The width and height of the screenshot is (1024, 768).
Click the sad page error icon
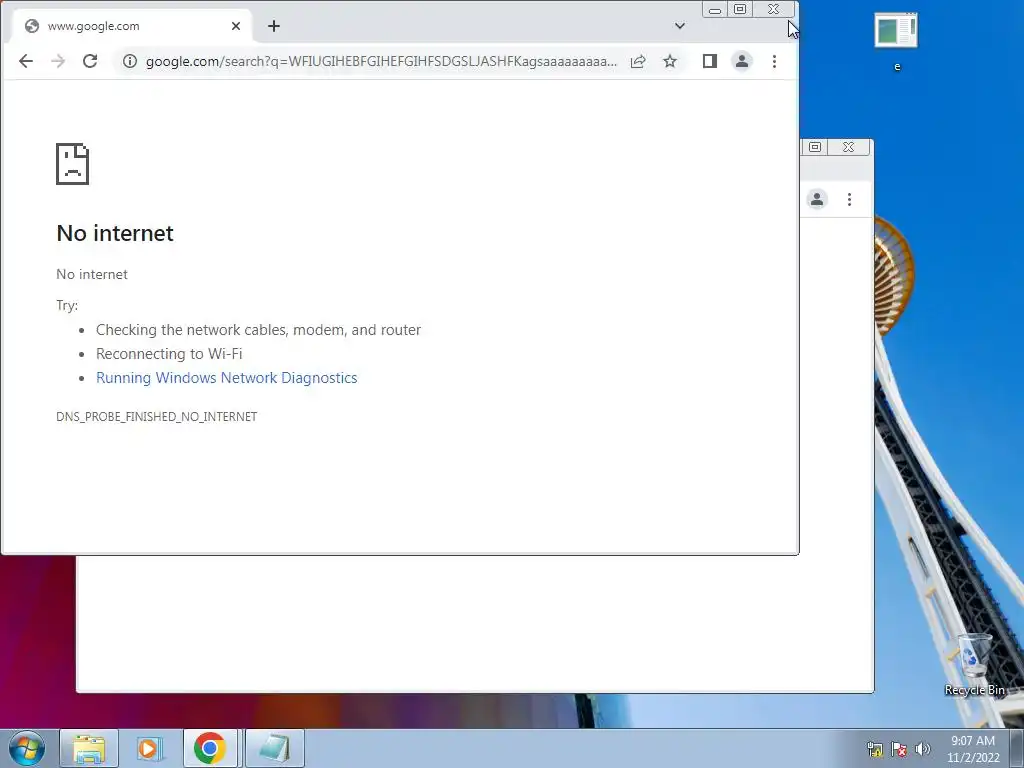click(x=72, y=164)
